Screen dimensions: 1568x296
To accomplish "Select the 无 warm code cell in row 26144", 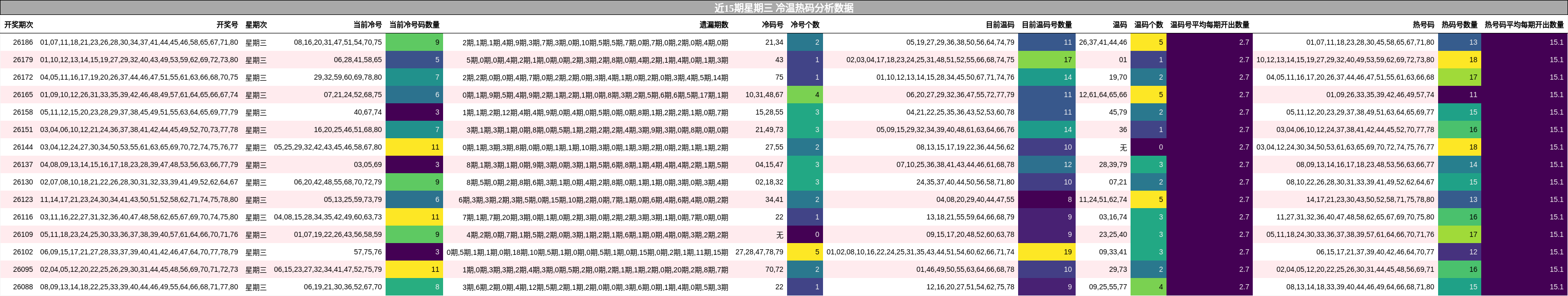I will [1123, 147].
